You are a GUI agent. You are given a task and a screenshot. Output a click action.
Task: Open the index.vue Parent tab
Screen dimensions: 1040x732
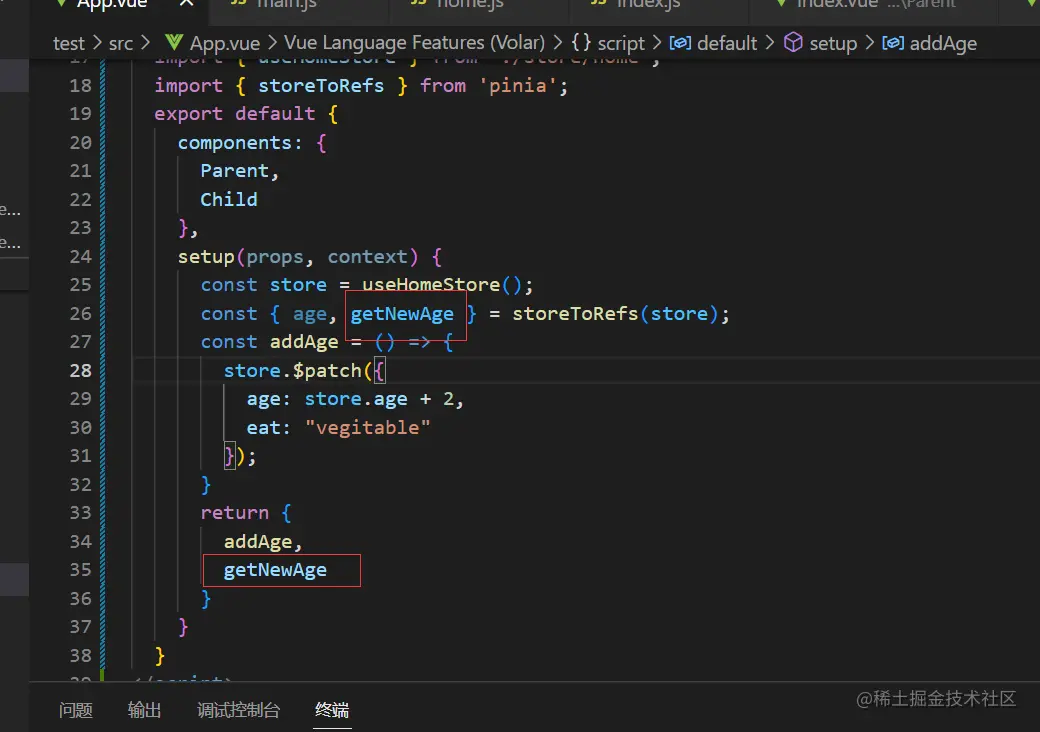(x=874, y=5)
